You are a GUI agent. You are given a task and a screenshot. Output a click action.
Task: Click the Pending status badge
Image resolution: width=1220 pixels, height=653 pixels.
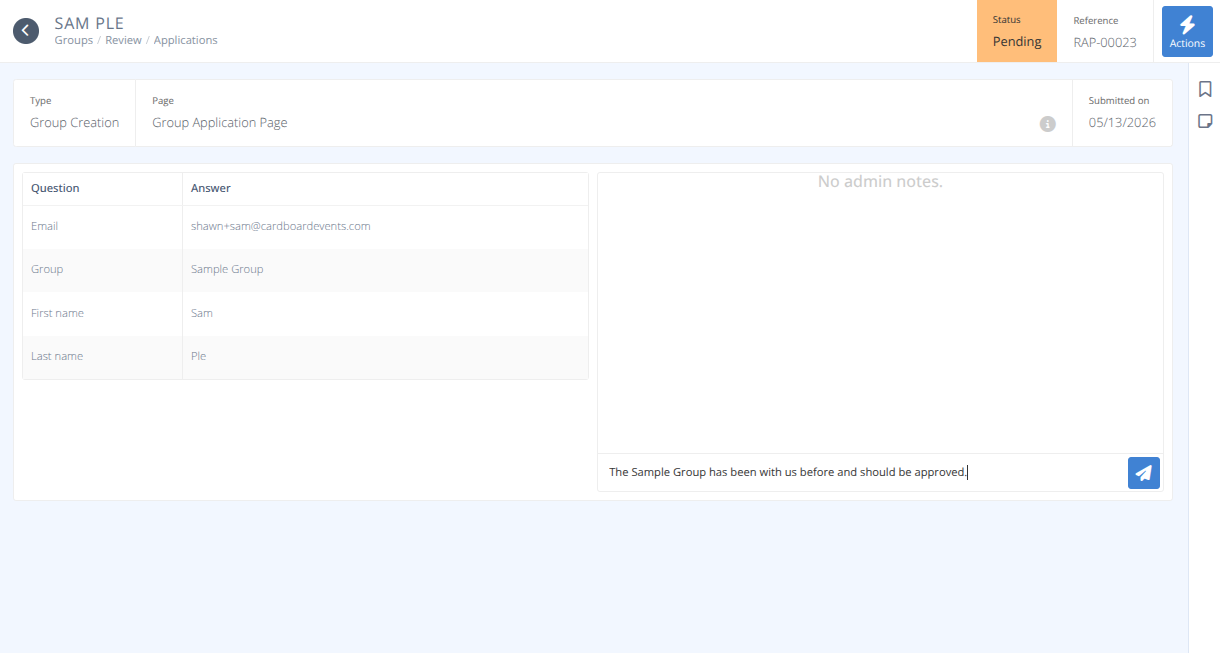click(x=1017, y=31)
